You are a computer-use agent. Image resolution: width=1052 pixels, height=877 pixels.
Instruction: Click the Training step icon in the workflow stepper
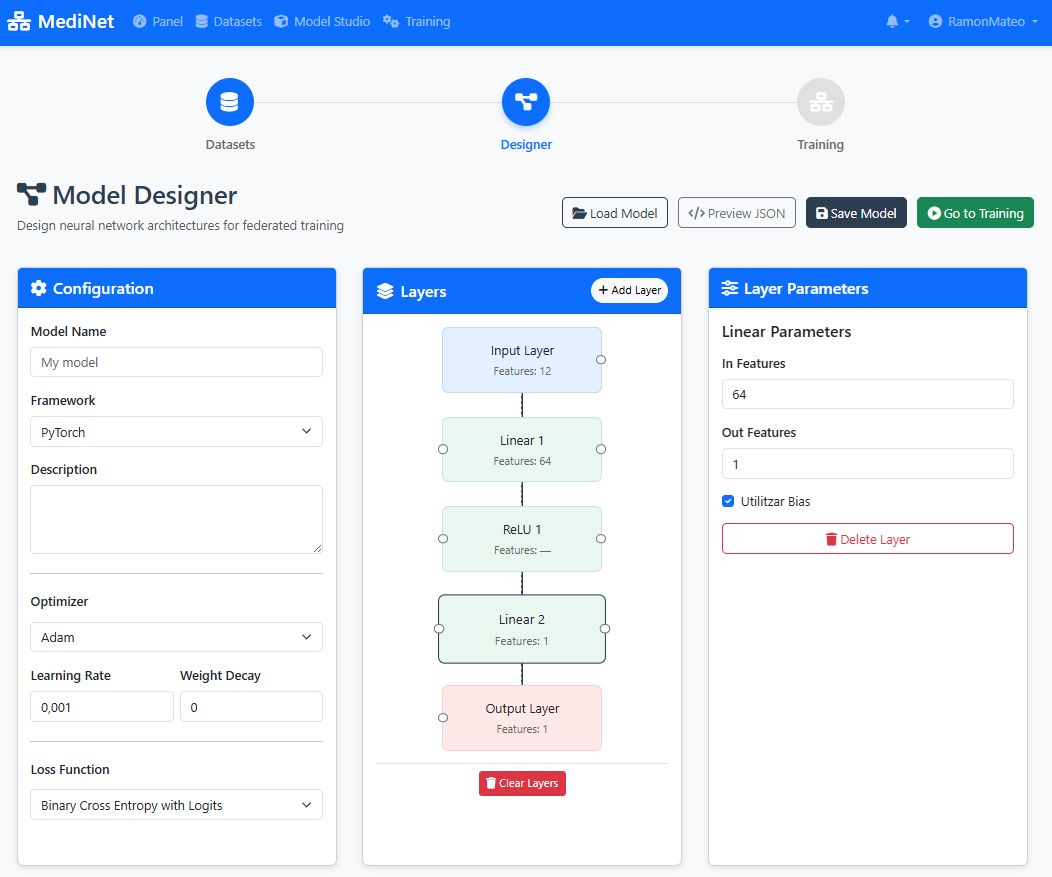click(820, 101)
